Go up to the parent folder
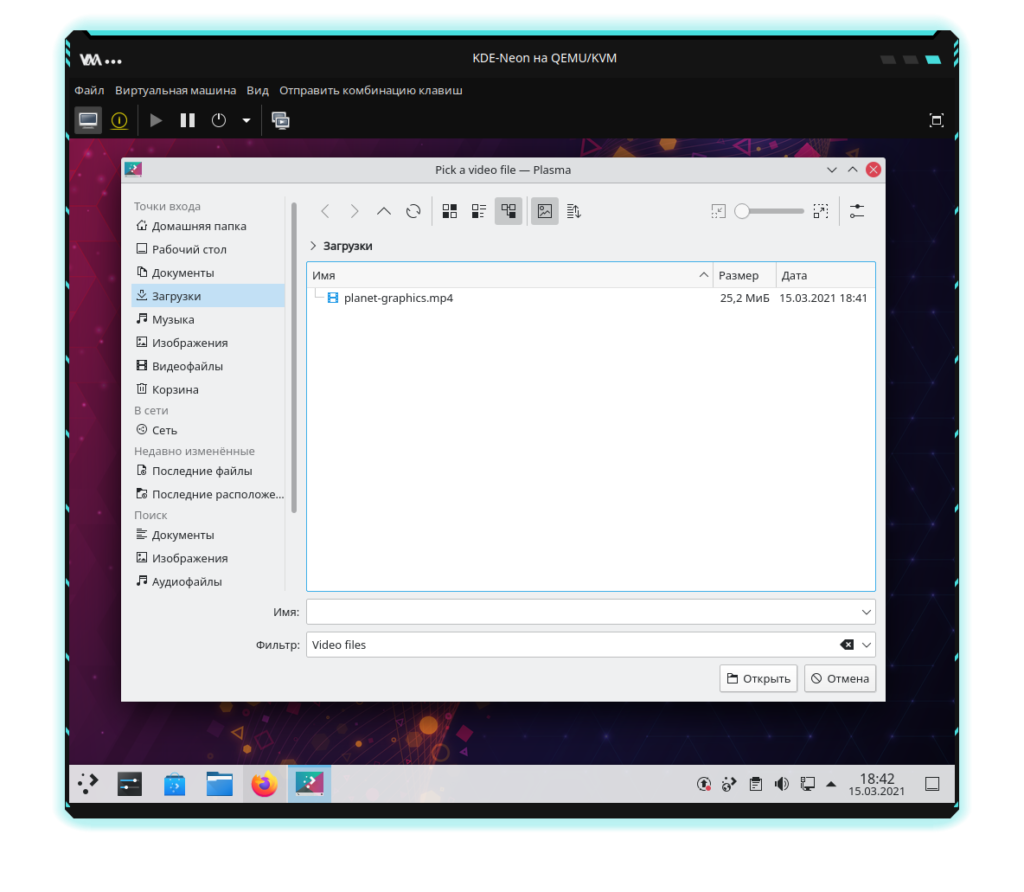 pyautogui.click(x=383, y=211)
